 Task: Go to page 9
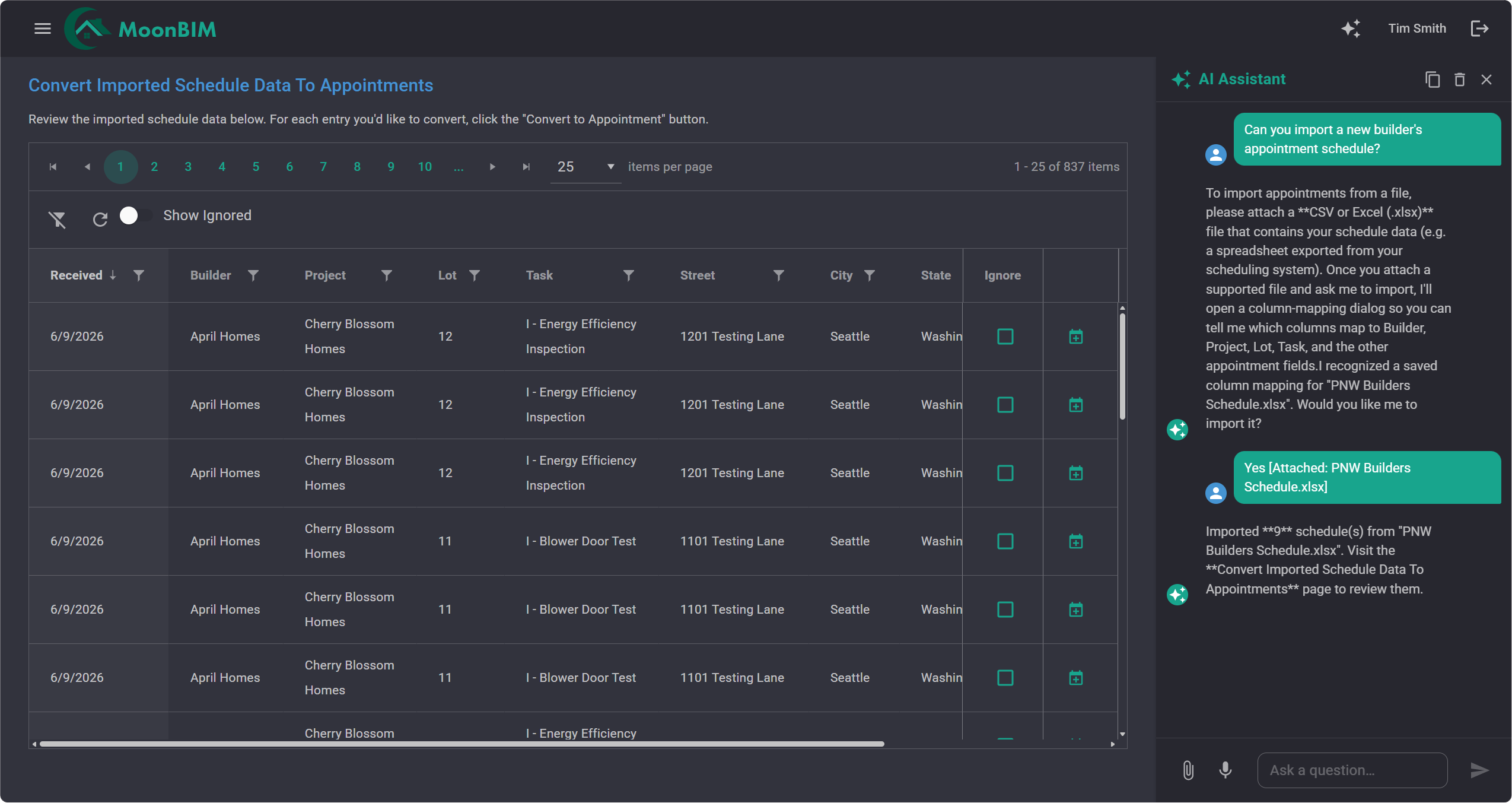click(391, 167)
